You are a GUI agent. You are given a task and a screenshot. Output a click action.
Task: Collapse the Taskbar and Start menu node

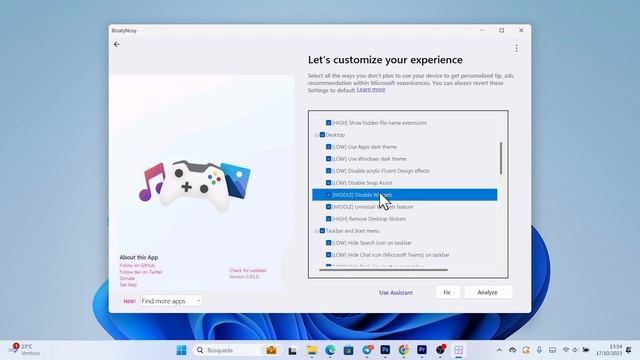pos(316,231)
